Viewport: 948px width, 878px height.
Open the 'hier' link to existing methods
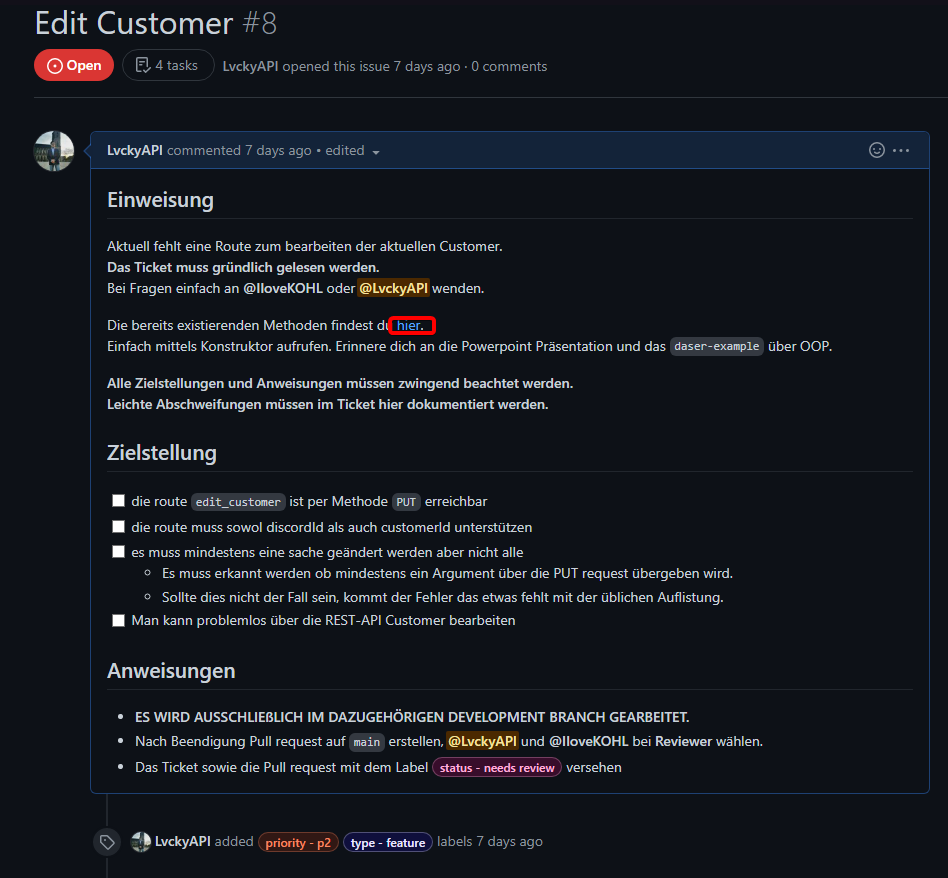coord(409,325)
